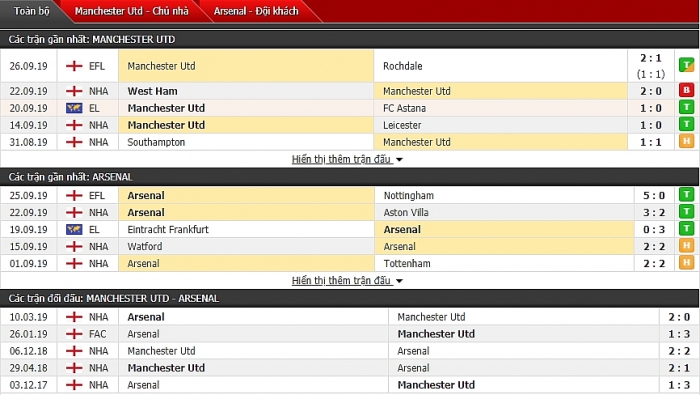This screenshot has height=395, width=700.
Task: Expand arrow below Southampton match row
Action: [x=399, y=160]
